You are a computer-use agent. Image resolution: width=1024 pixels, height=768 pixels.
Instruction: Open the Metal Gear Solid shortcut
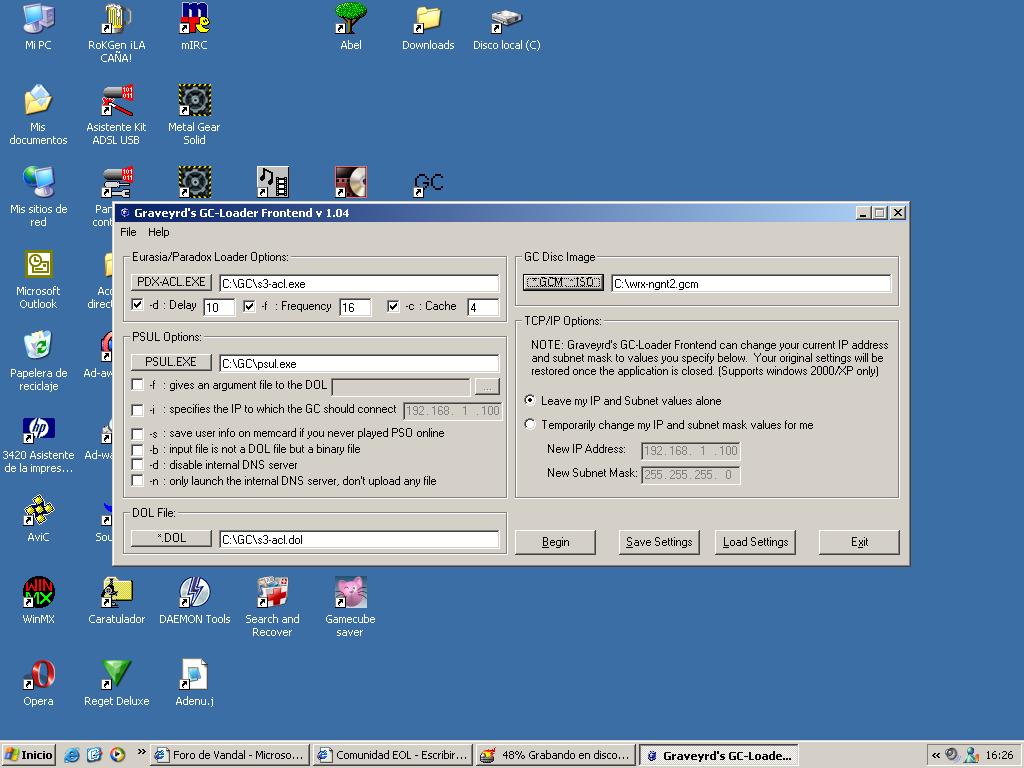coord(194,101)
